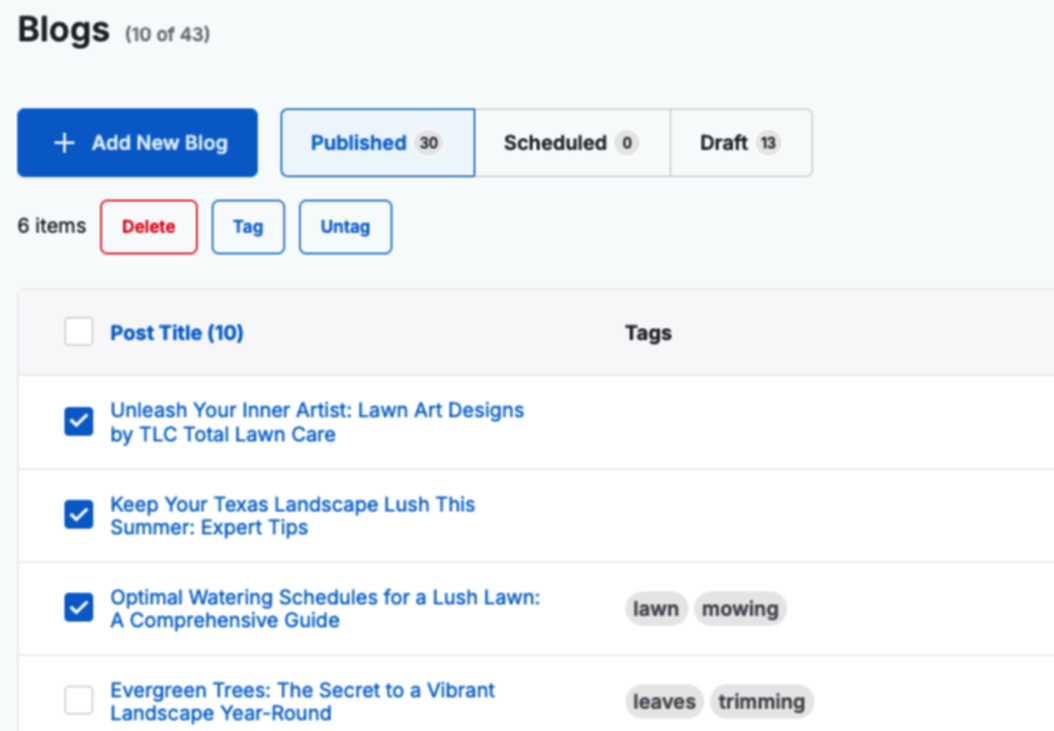Uncheck the Optimal Watering Schedules post checkbox
Viewport: 1054px width, 731px height.
tap(79, 607)
